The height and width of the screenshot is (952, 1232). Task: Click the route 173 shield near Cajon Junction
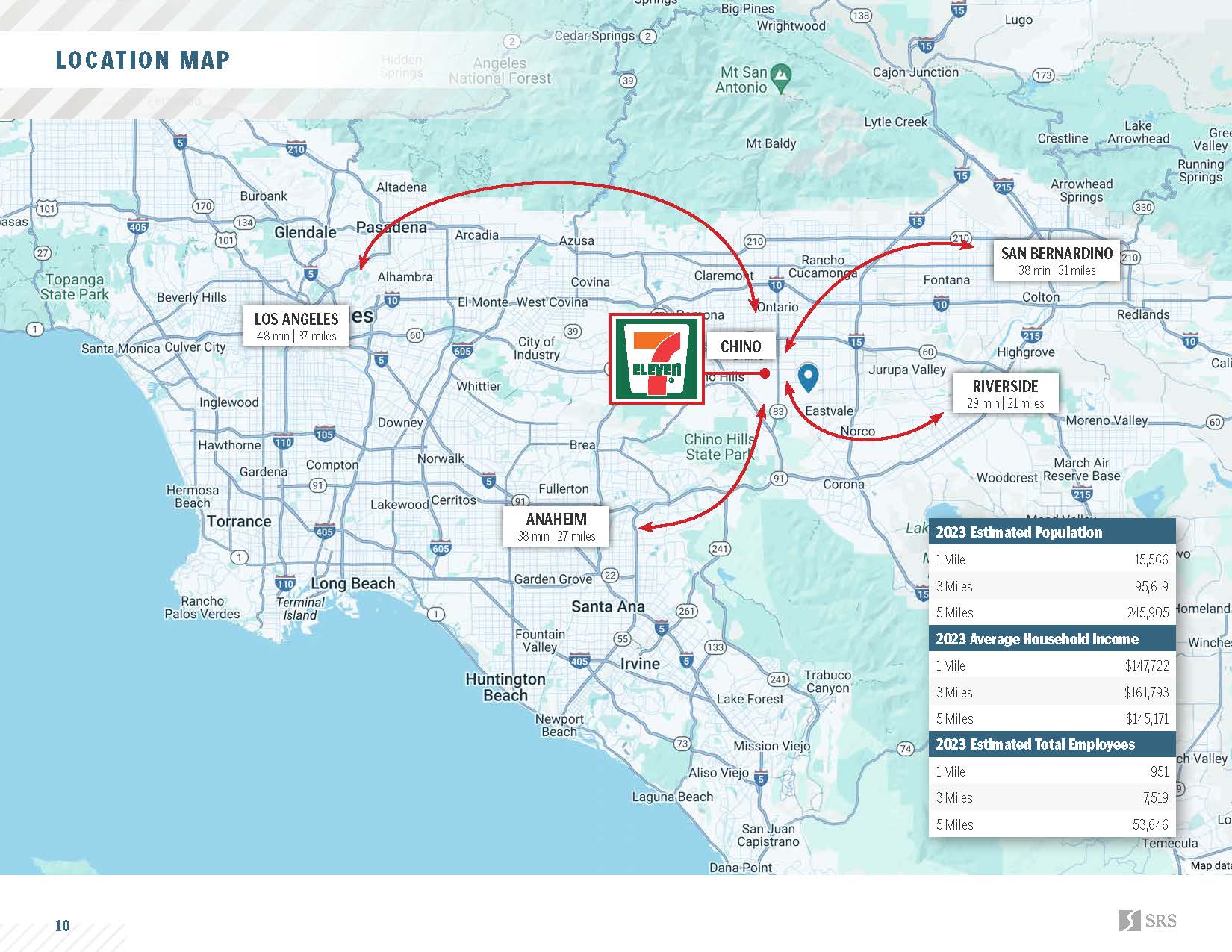point(1044,75)
